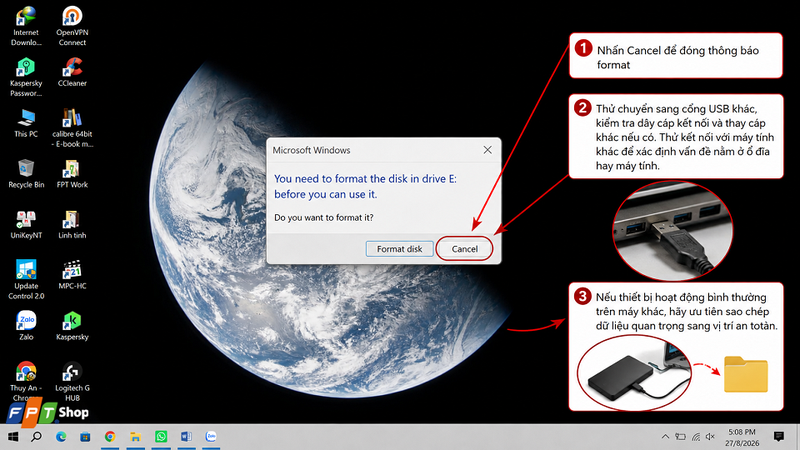
Task: Open the Windows Start menu
Action: pyautogui.click(x=13, y=437)
